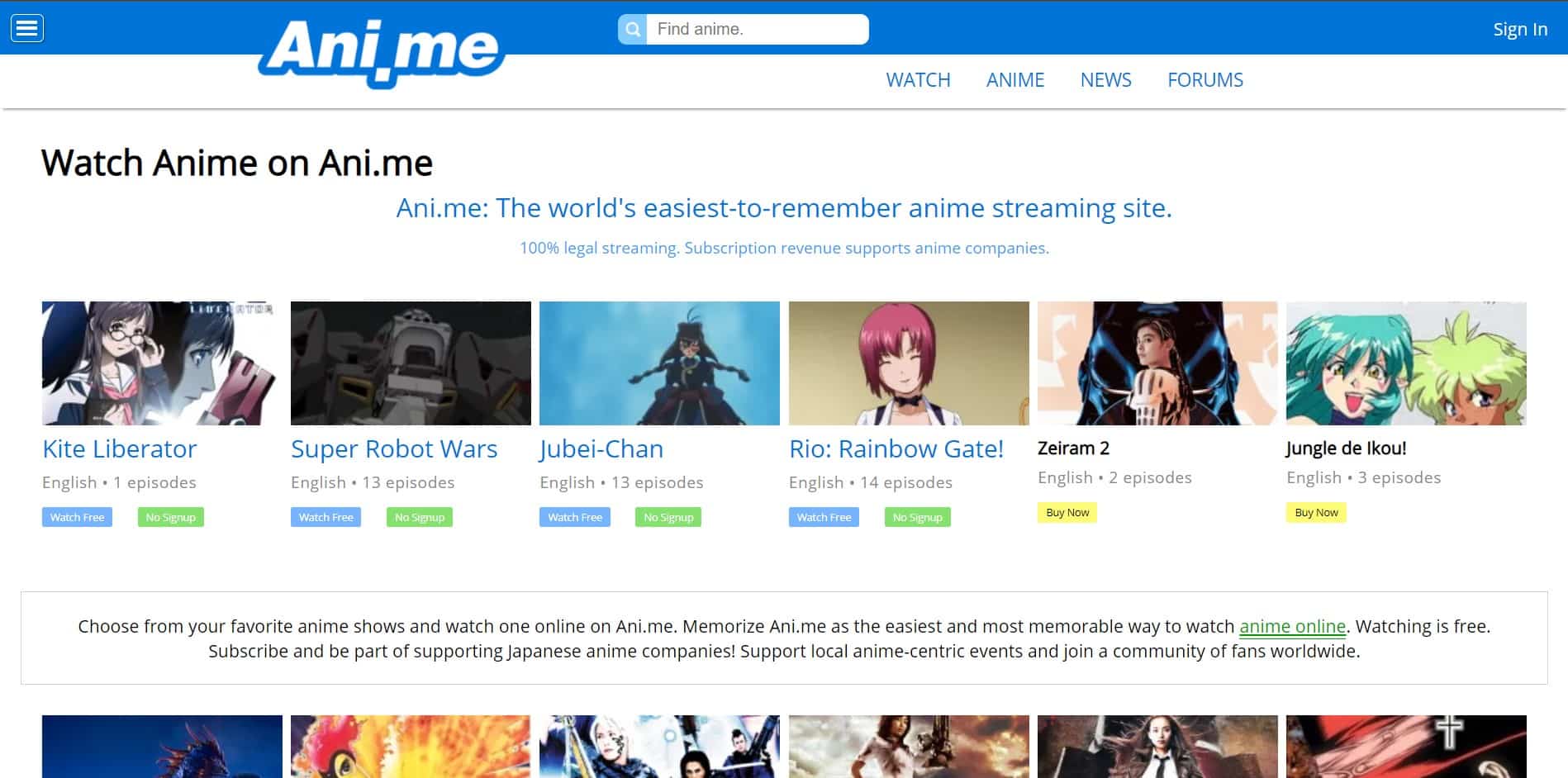Click the Kite Liberator title link
Image resolution: width=1568 pixels, height=778 pixels.
[x=120, y=448]
